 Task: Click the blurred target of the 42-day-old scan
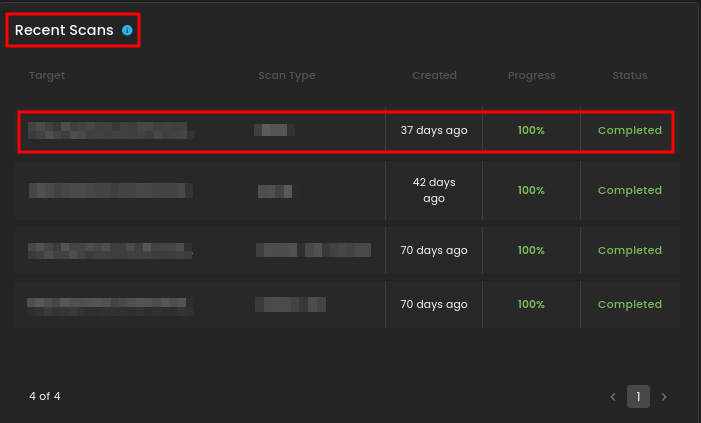point(110,190)
